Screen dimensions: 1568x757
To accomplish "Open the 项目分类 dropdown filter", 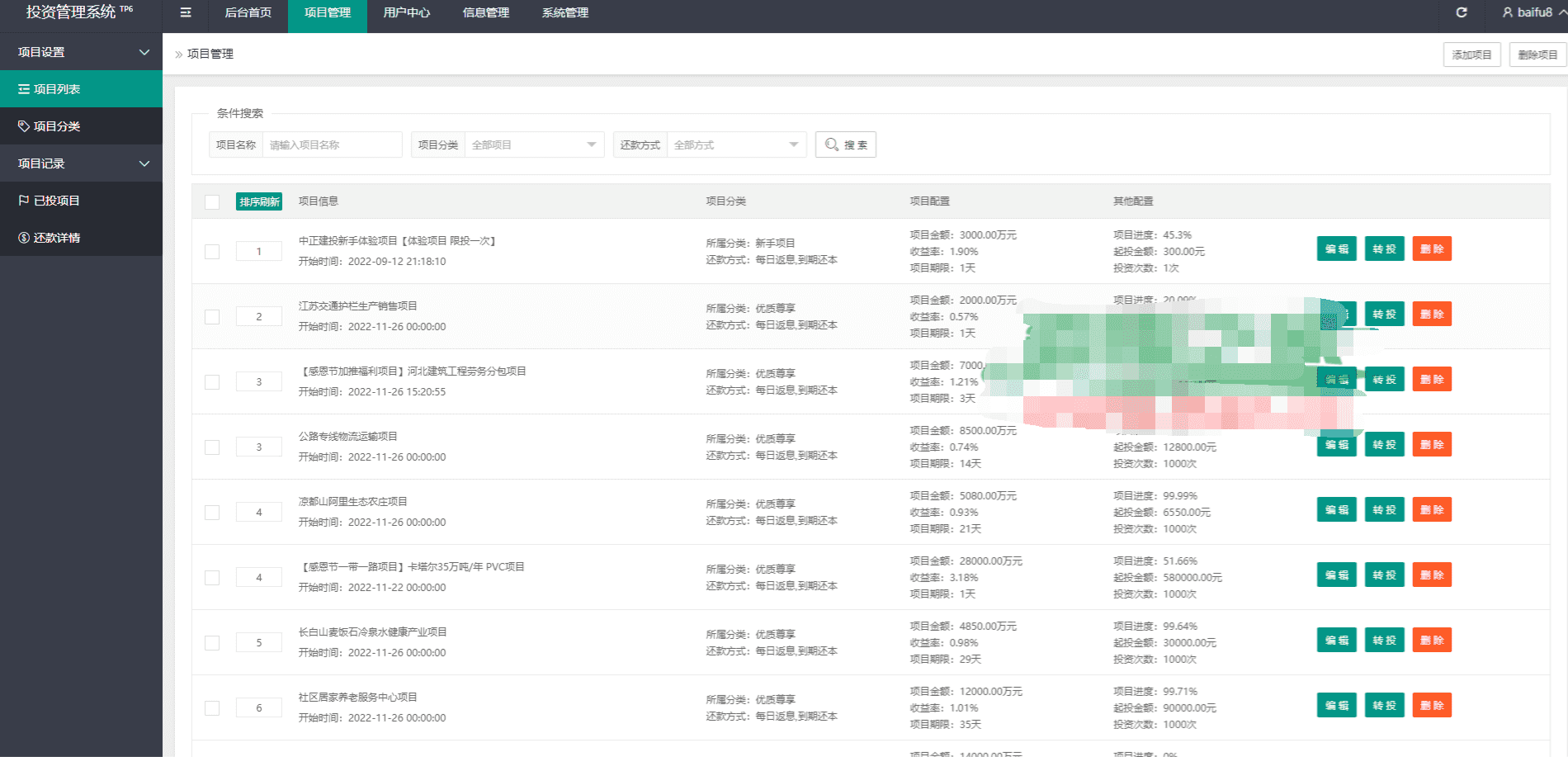I will [x=534, y=144].
